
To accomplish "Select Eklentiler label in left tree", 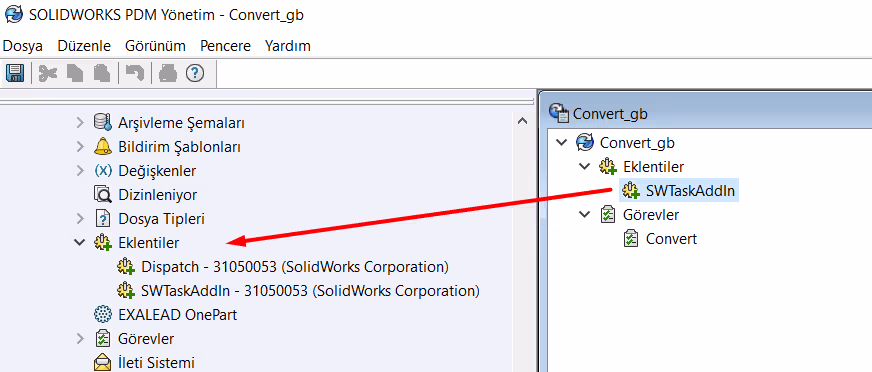I will (x=148, y=243).
